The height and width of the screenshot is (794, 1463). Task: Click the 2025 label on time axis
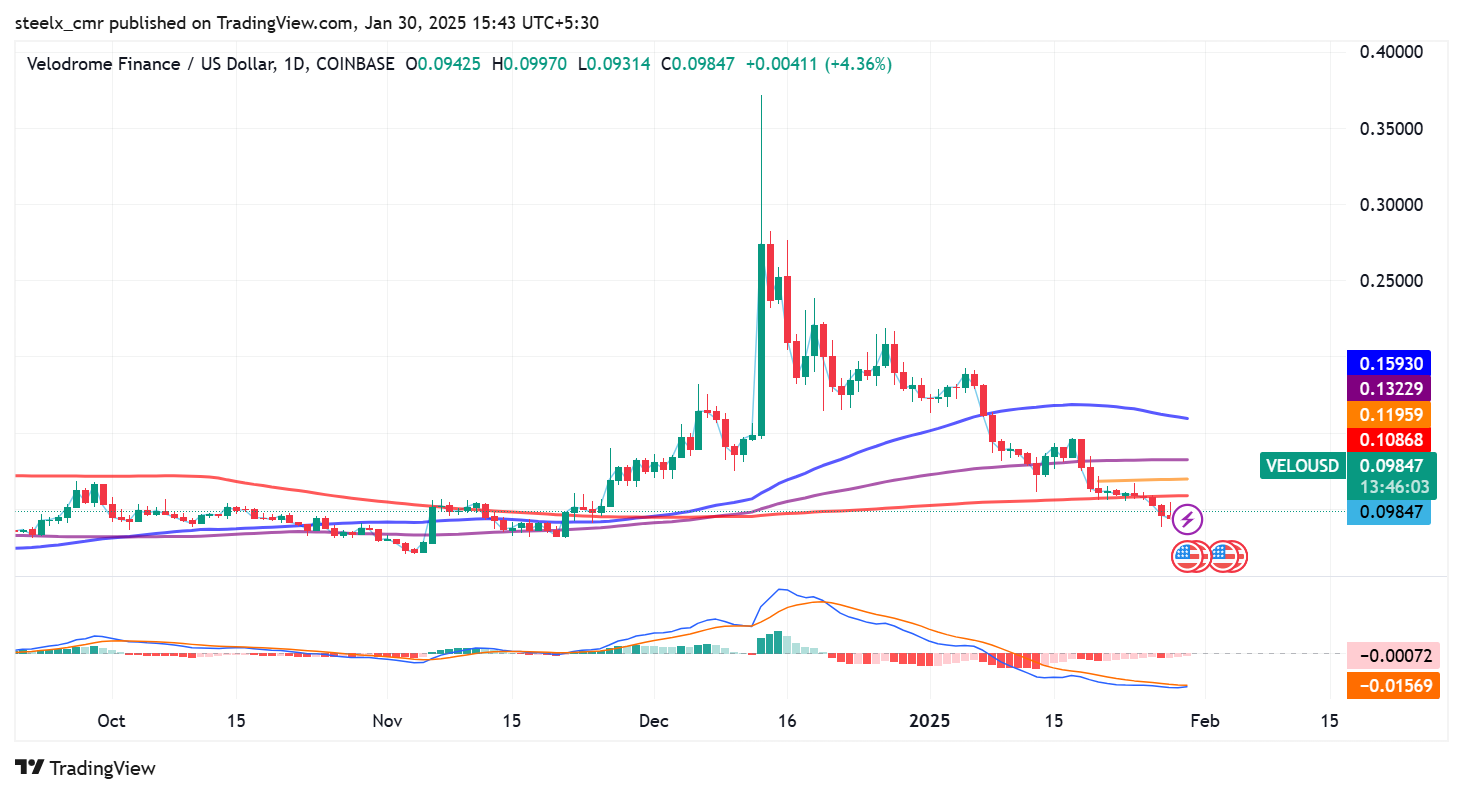point(930,722)
